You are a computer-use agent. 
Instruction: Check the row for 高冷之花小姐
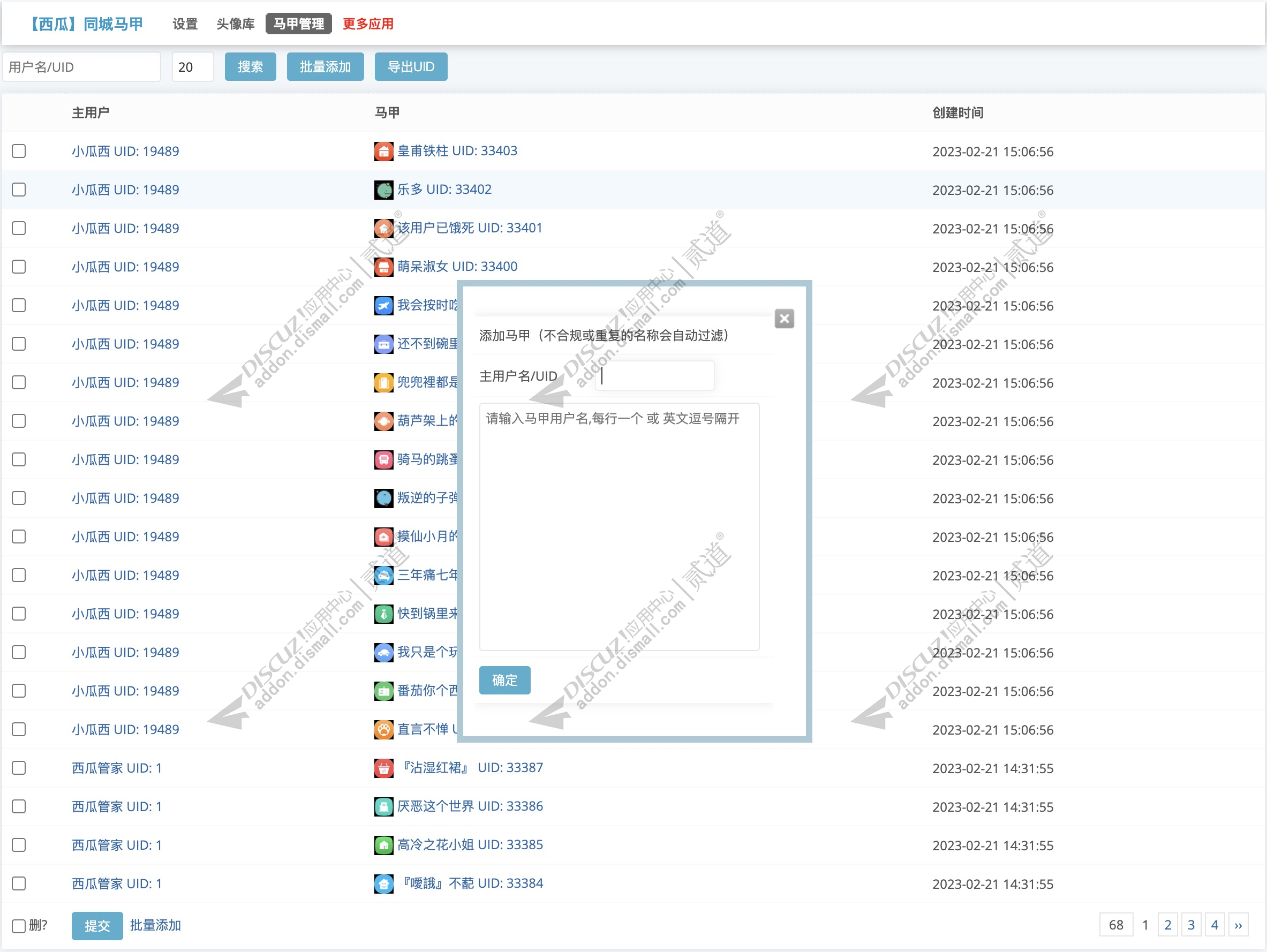19,845
